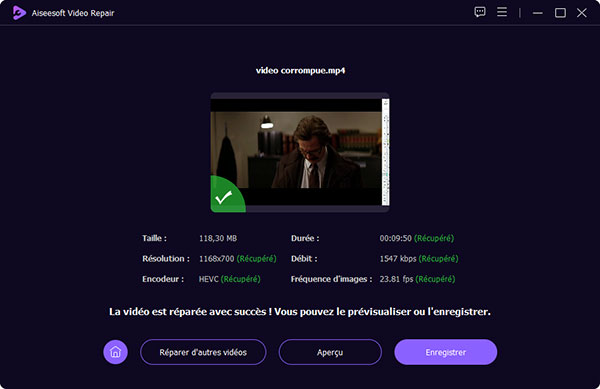Image resolution: width=600 pixels, height=389 pixels.
Task: Maximize the Video Repair window
Action: [560, 13]
